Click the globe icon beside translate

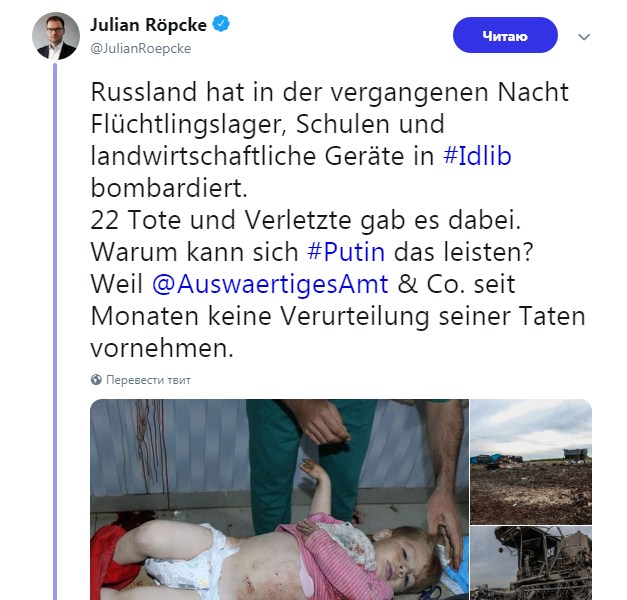[x=96, y=380]
